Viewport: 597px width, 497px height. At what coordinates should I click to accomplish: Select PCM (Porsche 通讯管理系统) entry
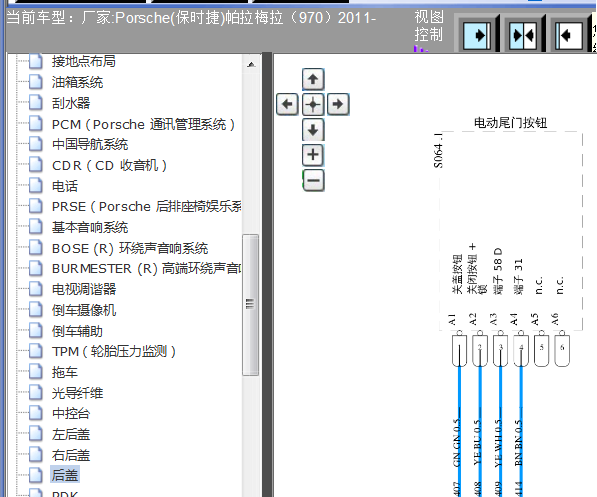(x=143, y=124)
